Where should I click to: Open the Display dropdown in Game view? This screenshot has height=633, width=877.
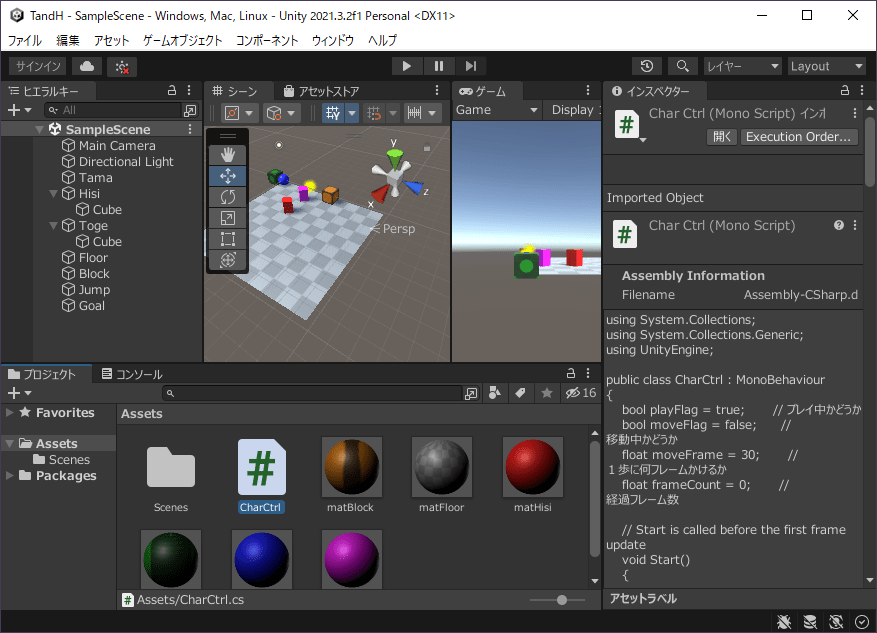coord(574,110)
